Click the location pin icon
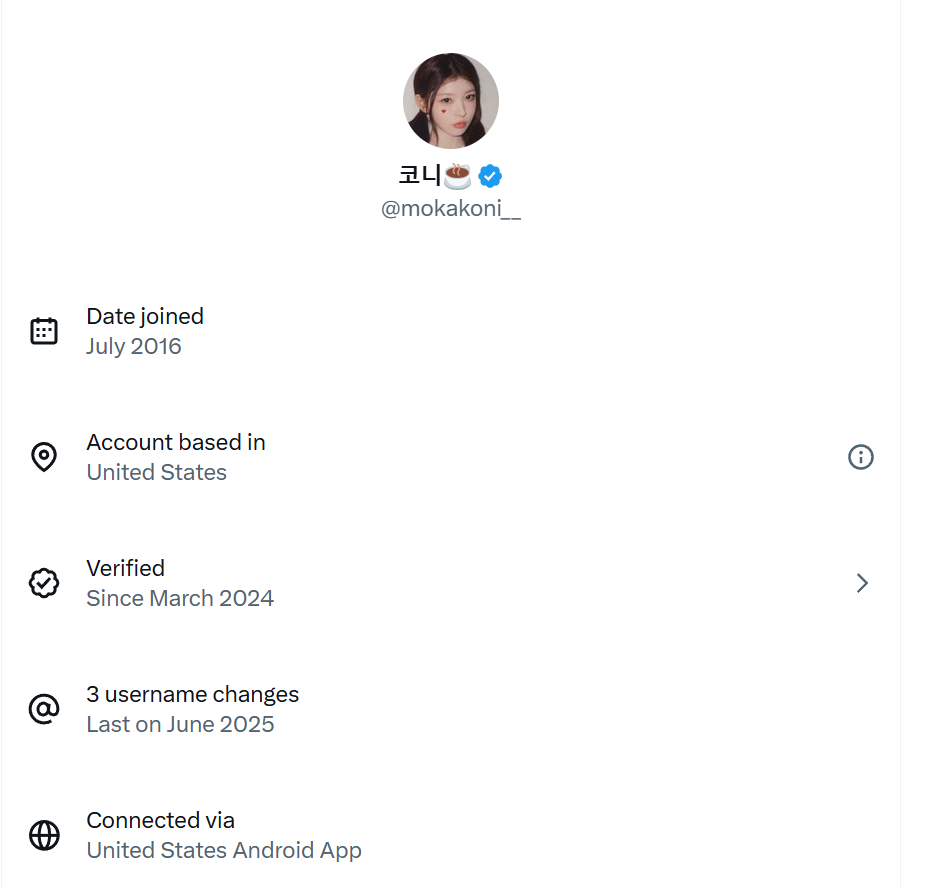 [x=44, y=457]
